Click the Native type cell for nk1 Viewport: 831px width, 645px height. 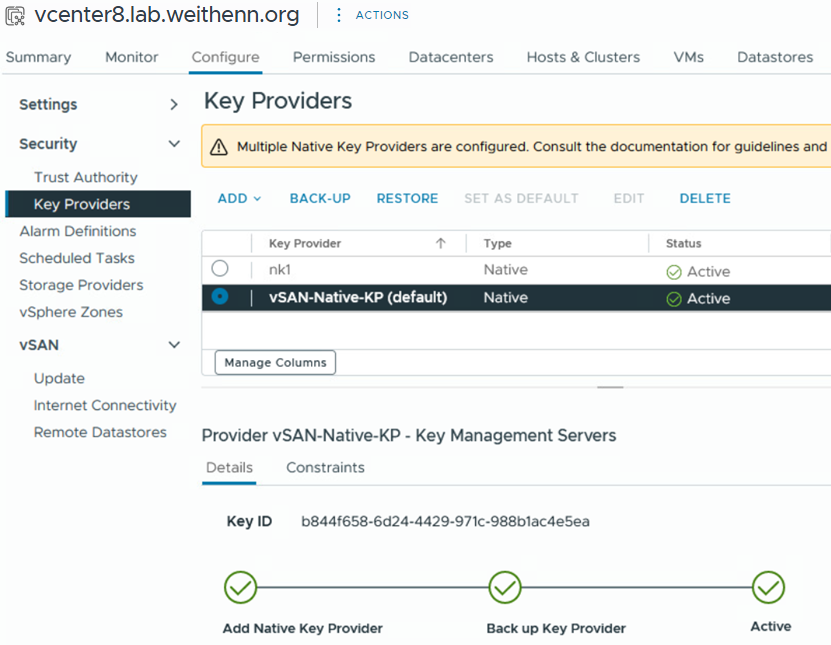point(506,270)
